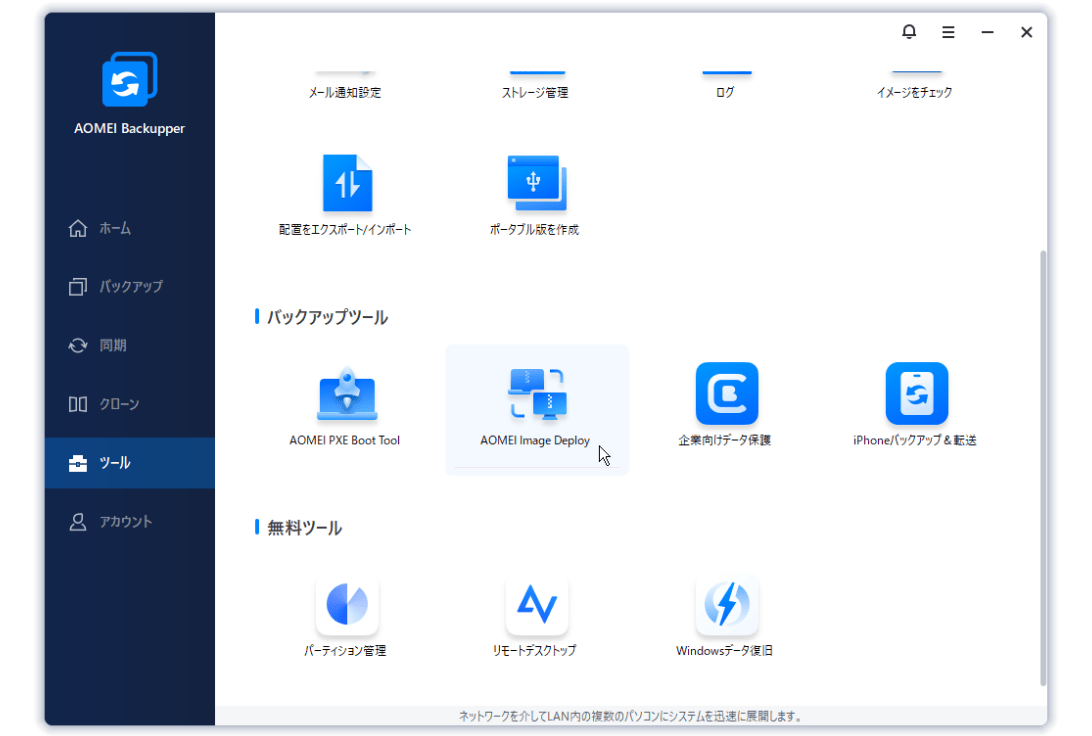Viewport: 1092px width, 736px height.
Task: Launch AOMEI PXE Boot Tool icon
Action: (347, 394)
